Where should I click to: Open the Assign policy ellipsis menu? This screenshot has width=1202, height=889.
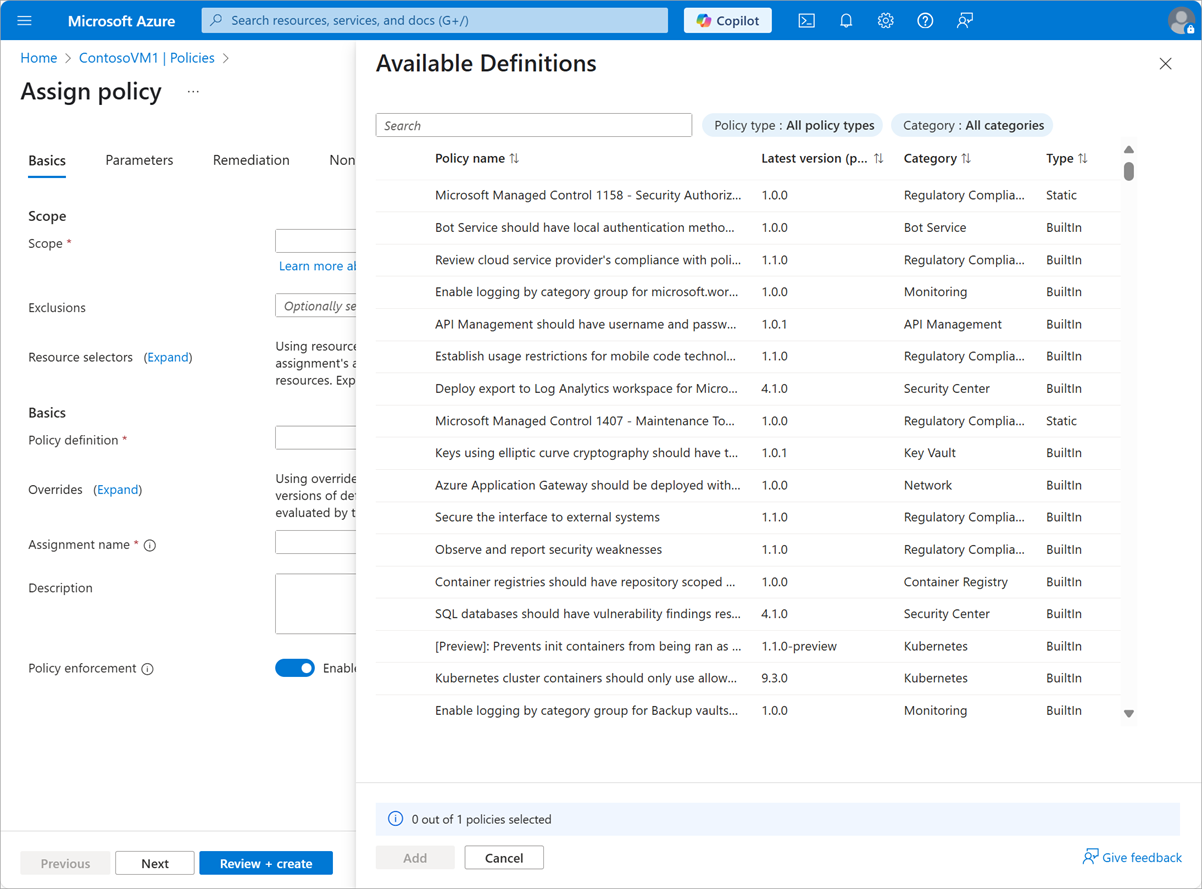(193, 92)
